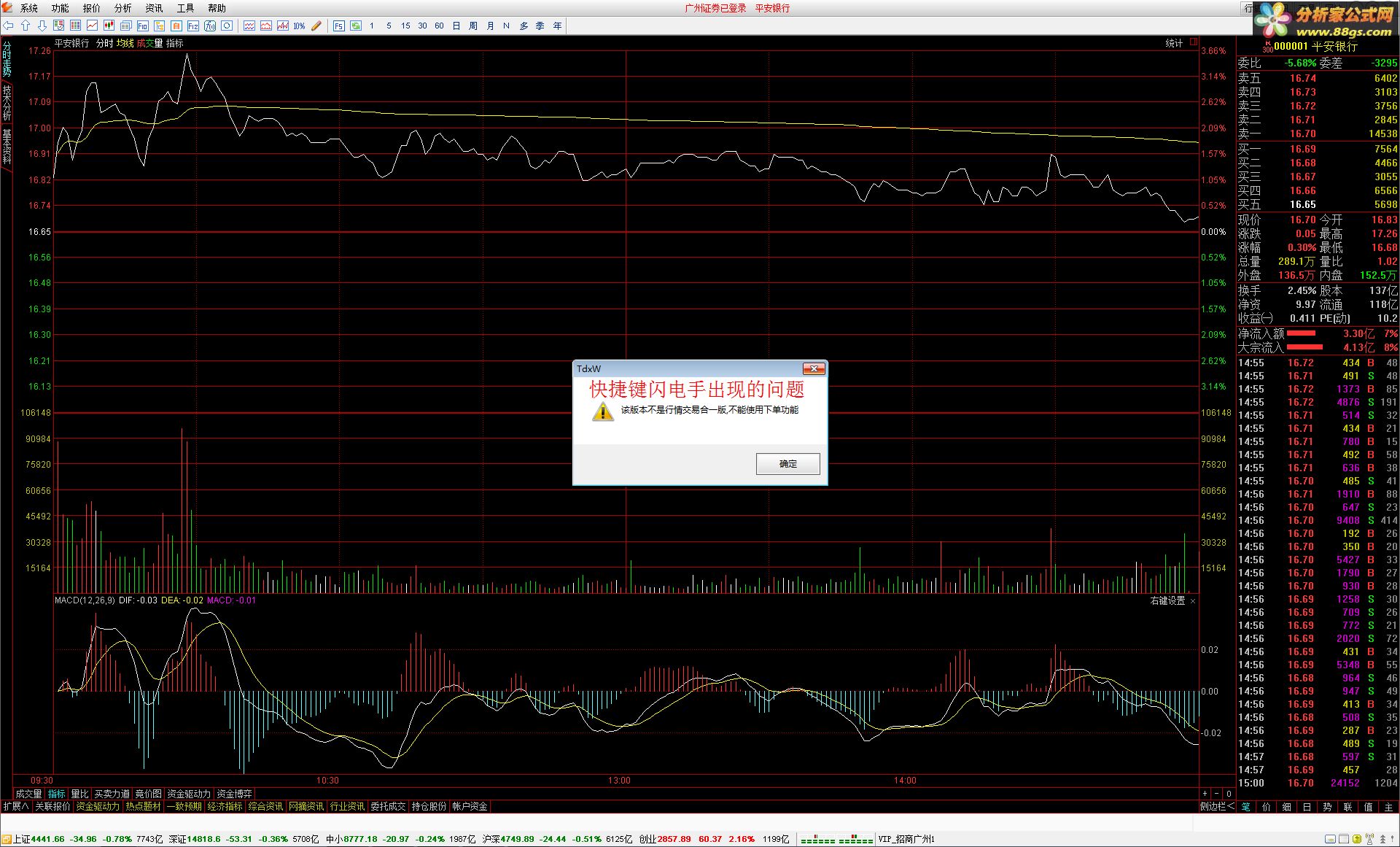Viewport: 1400px width, 847px height.
Task: Click the minus zoom button below chart
Action: click(x=1216, y=794)
